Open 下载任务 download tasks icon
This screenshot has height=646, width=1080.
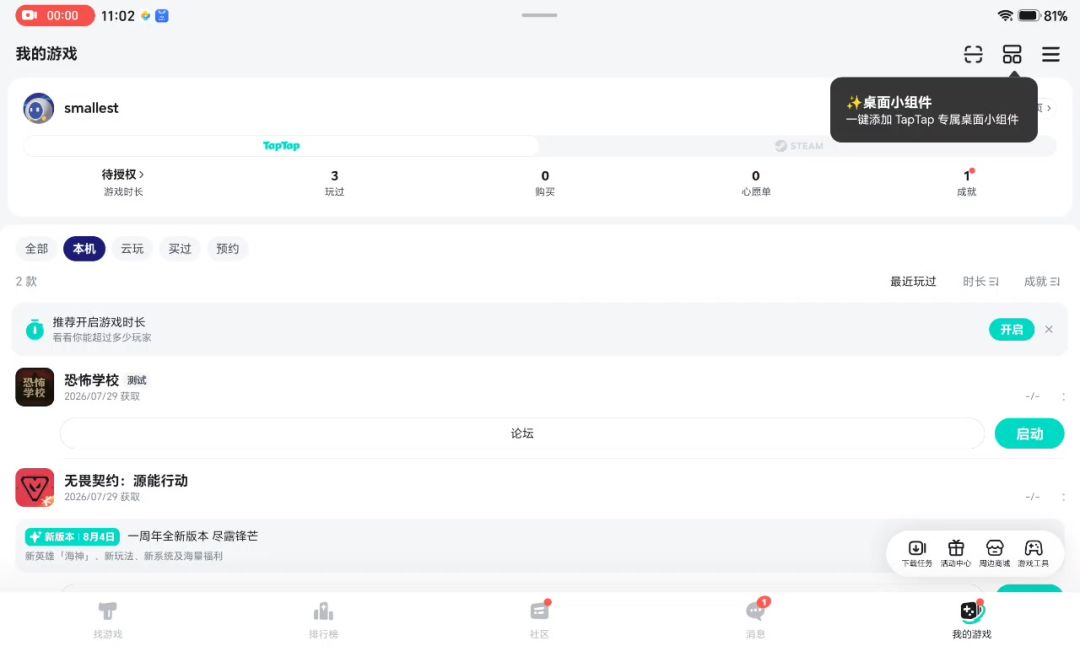[x=917, y=553]
